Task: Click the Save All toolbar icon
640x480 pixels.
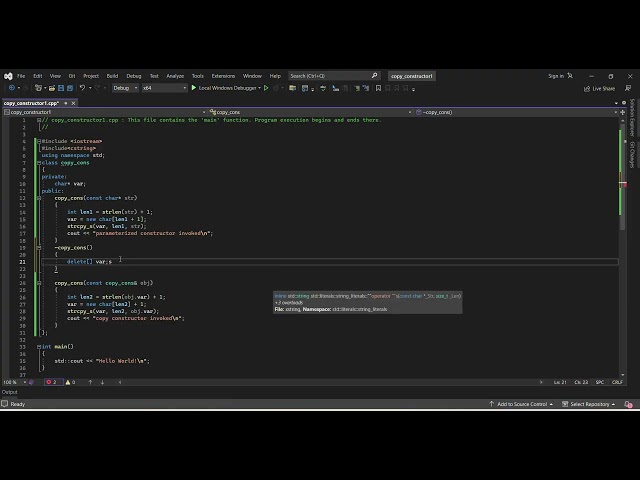Action: 70,88
